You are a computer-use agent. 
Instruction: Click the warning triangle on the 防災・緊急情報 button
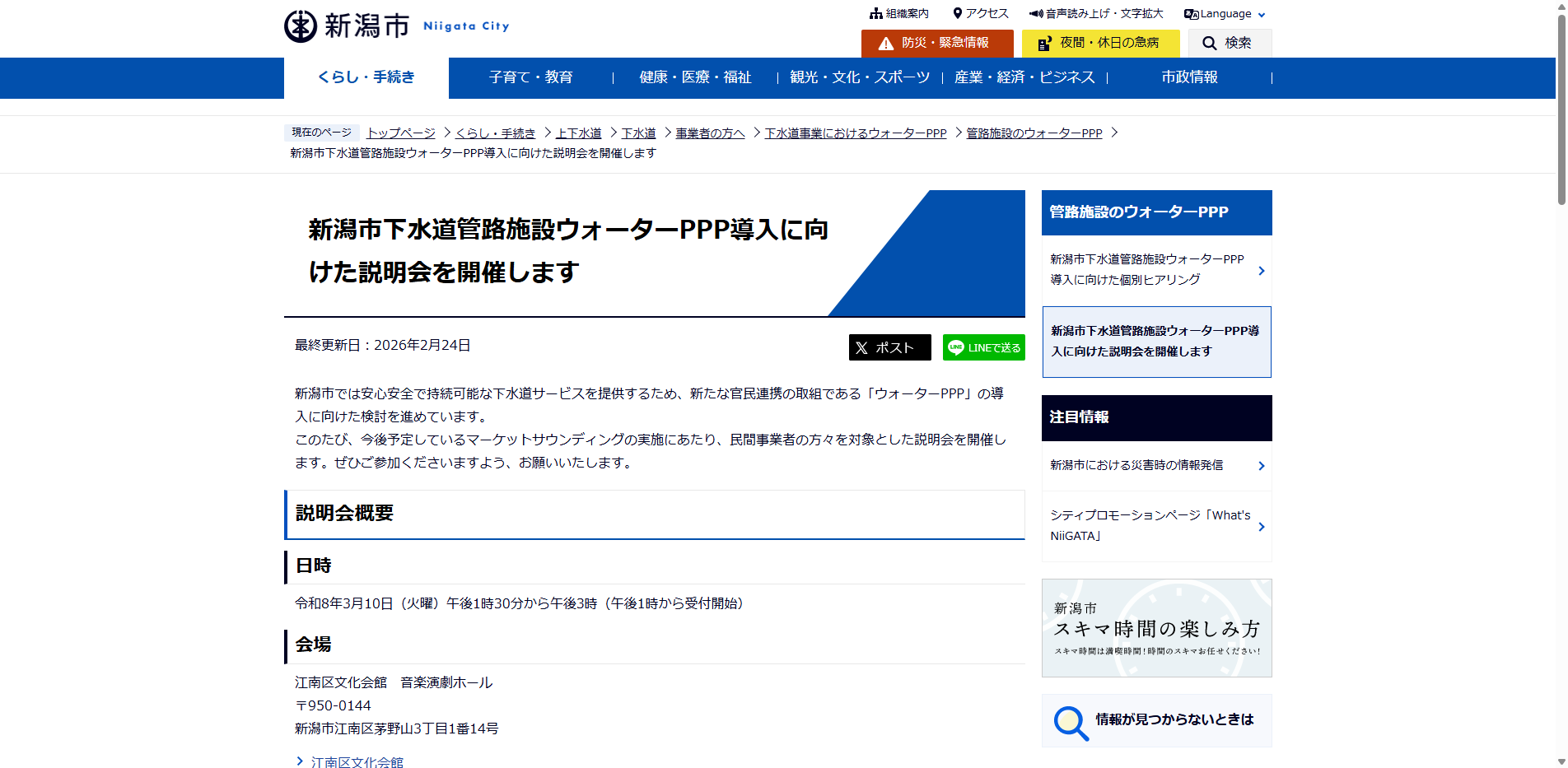pos(885,44)
